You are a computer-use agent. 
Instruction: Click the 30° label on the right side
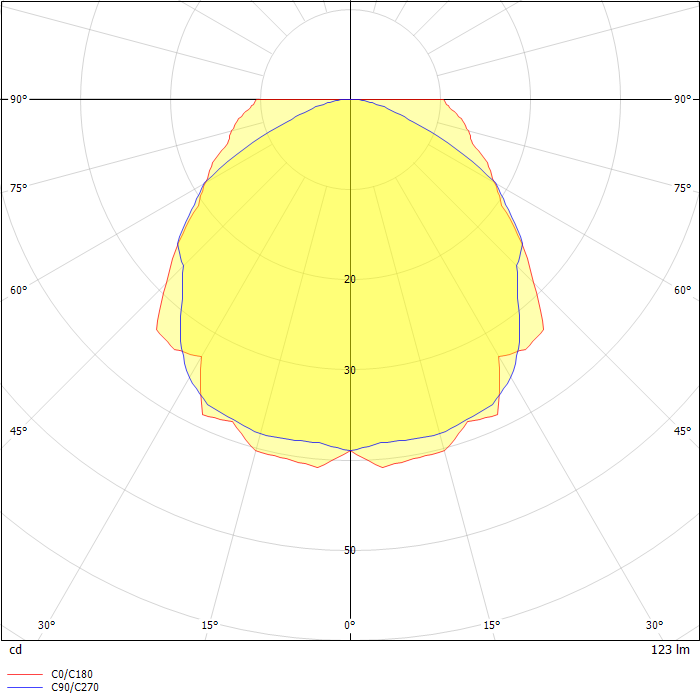pyautogui.click(x=654, y=625)
